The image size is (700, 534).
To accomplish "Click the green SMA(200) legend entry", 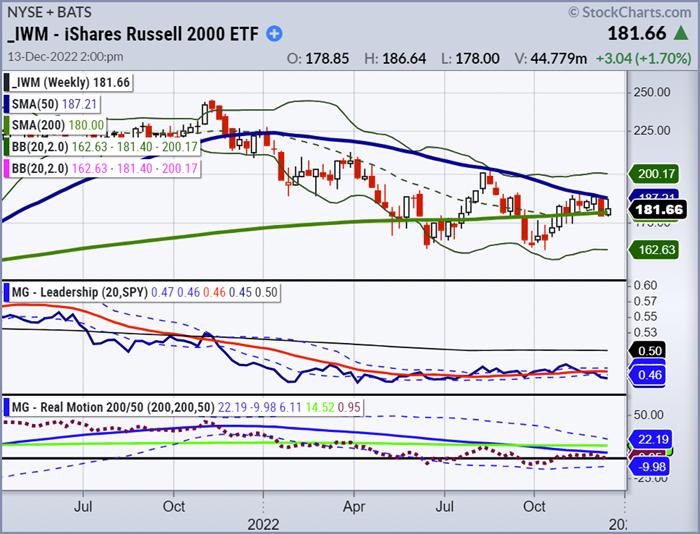I will coord(54,122).
